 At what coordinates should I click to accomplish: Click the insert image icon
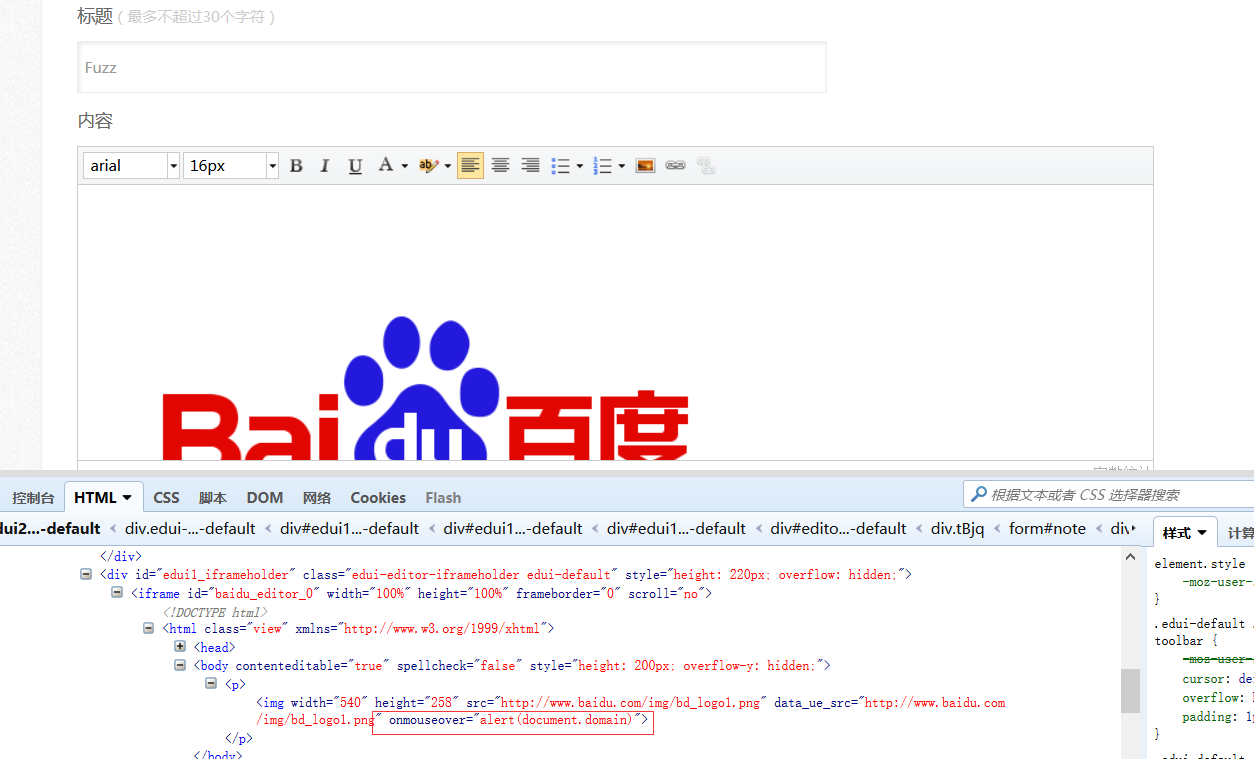(645, 166)
